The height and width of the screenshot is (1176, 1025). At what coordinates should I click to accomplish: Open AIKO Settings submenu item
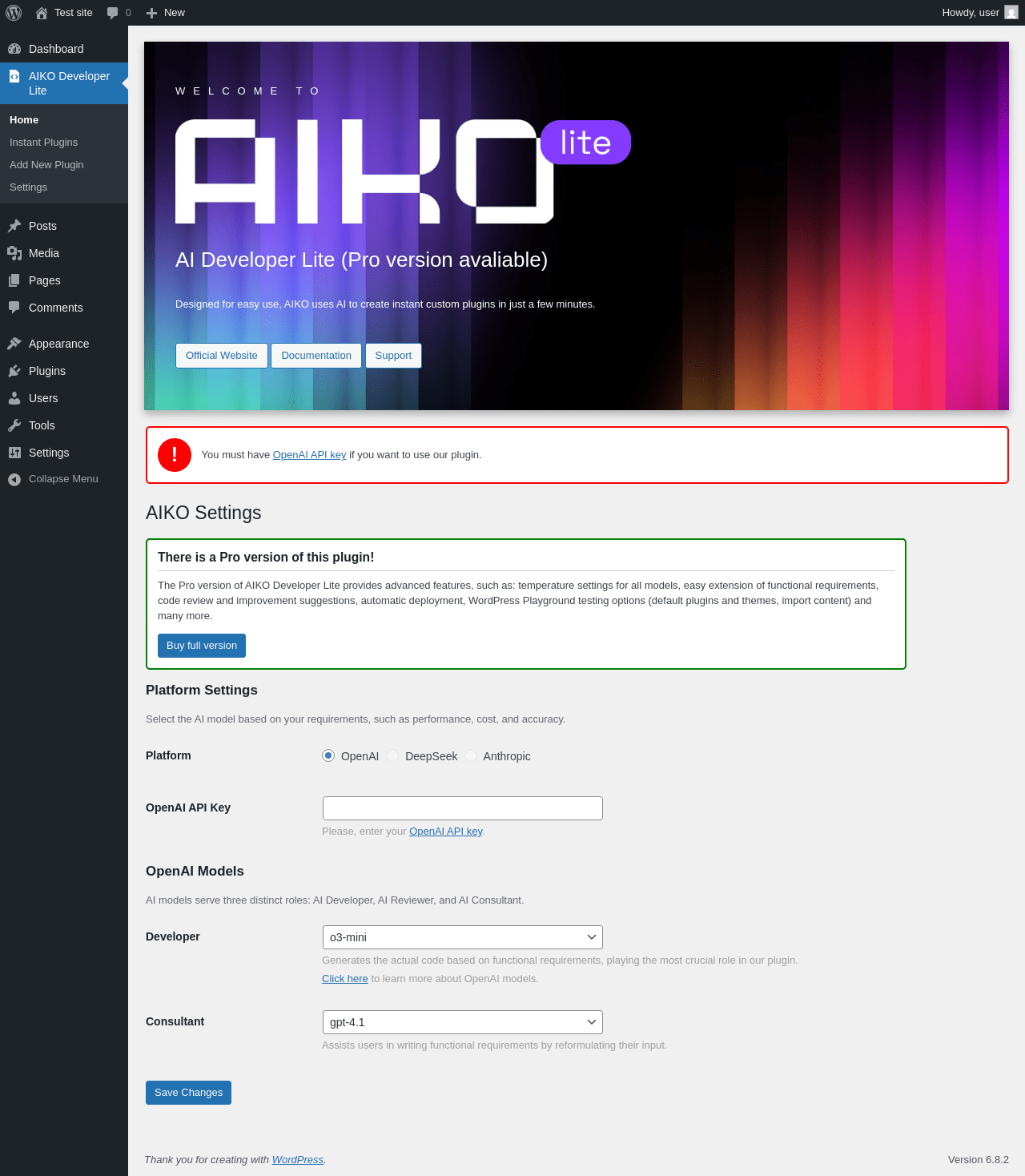click(64, 187)
